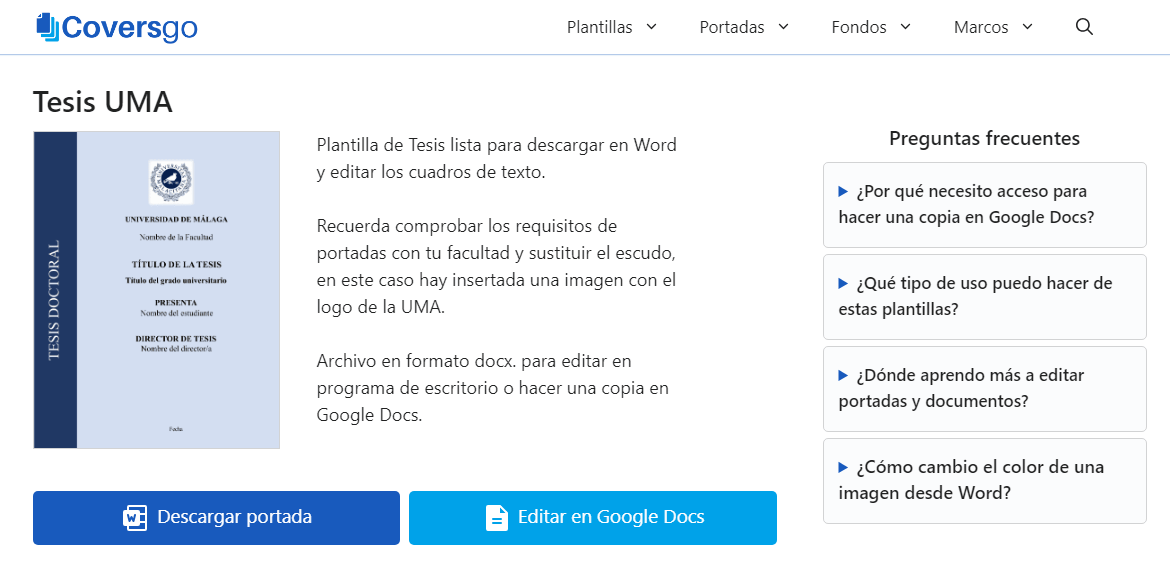
Task: Open the search magnifier icon
Action: coord(1084,28)
